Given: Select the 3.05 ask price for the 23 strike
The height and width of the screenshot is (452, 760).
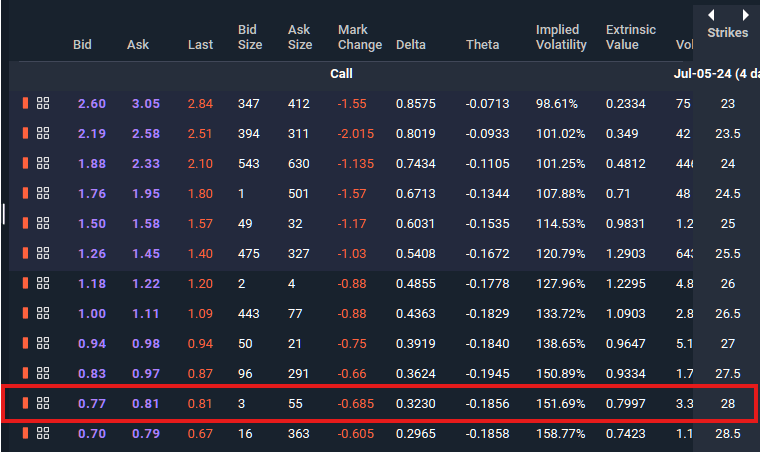Looking at the screenshot, I should 145,103.
